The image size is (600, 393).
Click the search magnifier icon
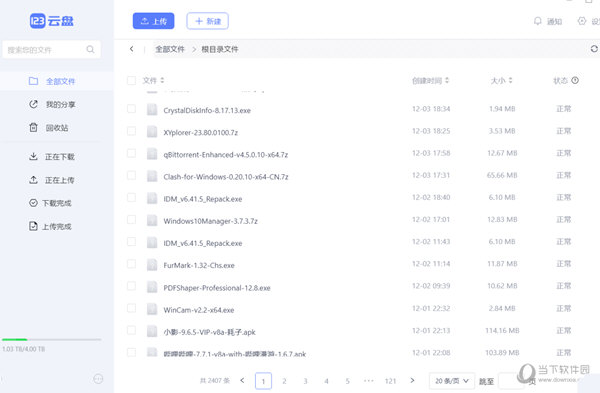(90, 49)
